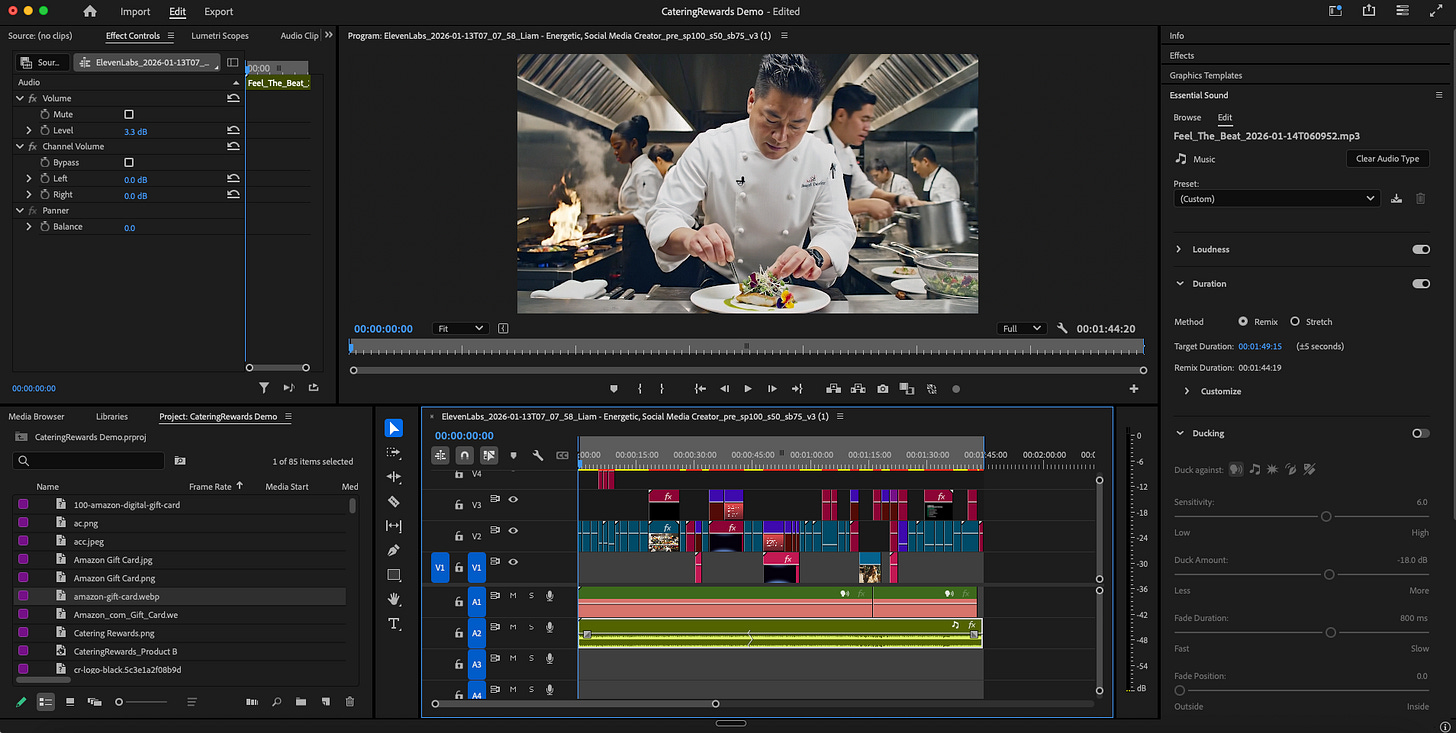Screen dimensions: 1456x733
Task: Enable the Mute checkbox under Volume
Action: (x=129, y=115)
